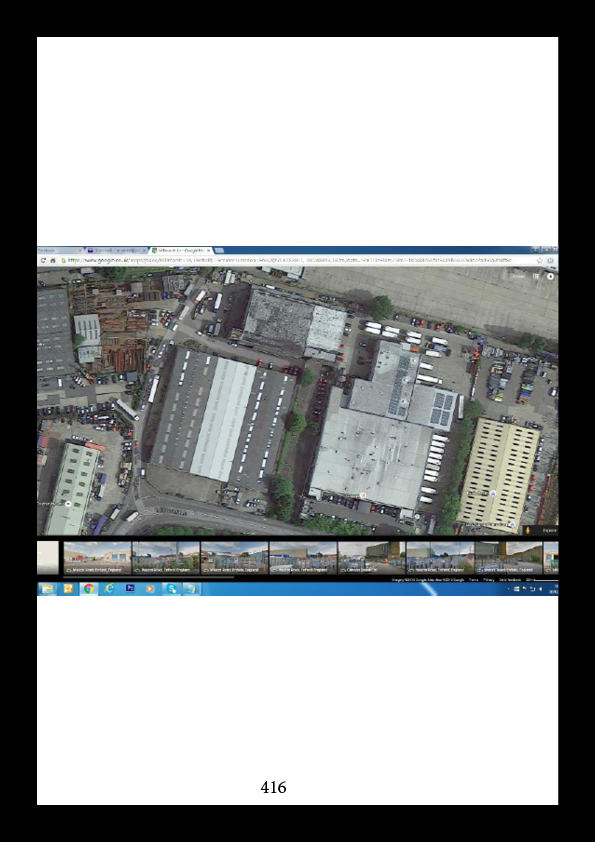Click the Pegman Street View icon
Image resolution: width=595 pixels, height=842 pixels.
tap(528, 530)
